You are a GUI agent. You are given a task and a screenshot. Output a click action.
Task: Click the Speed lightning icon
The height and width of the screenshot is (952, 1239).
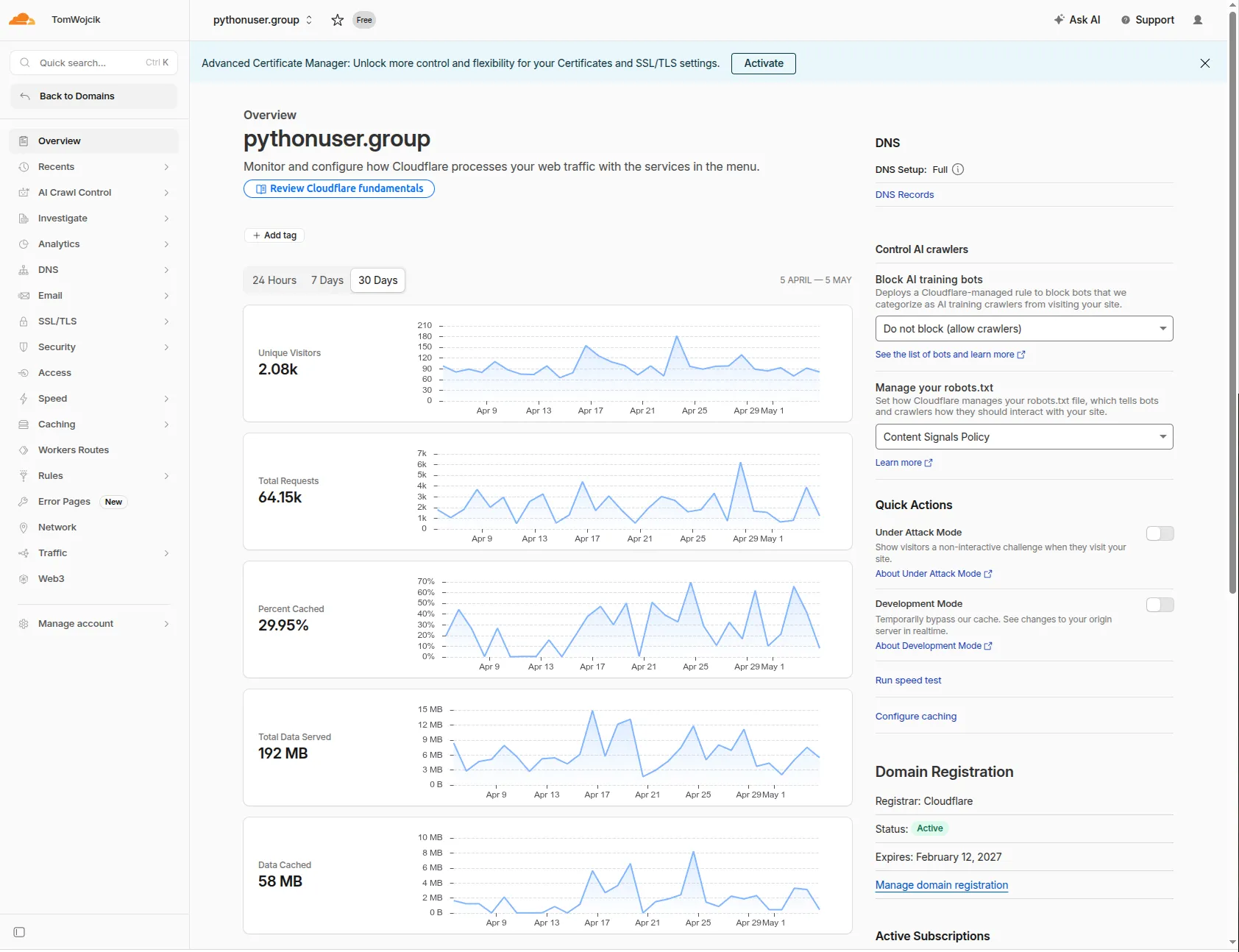(x=24, y=399)
